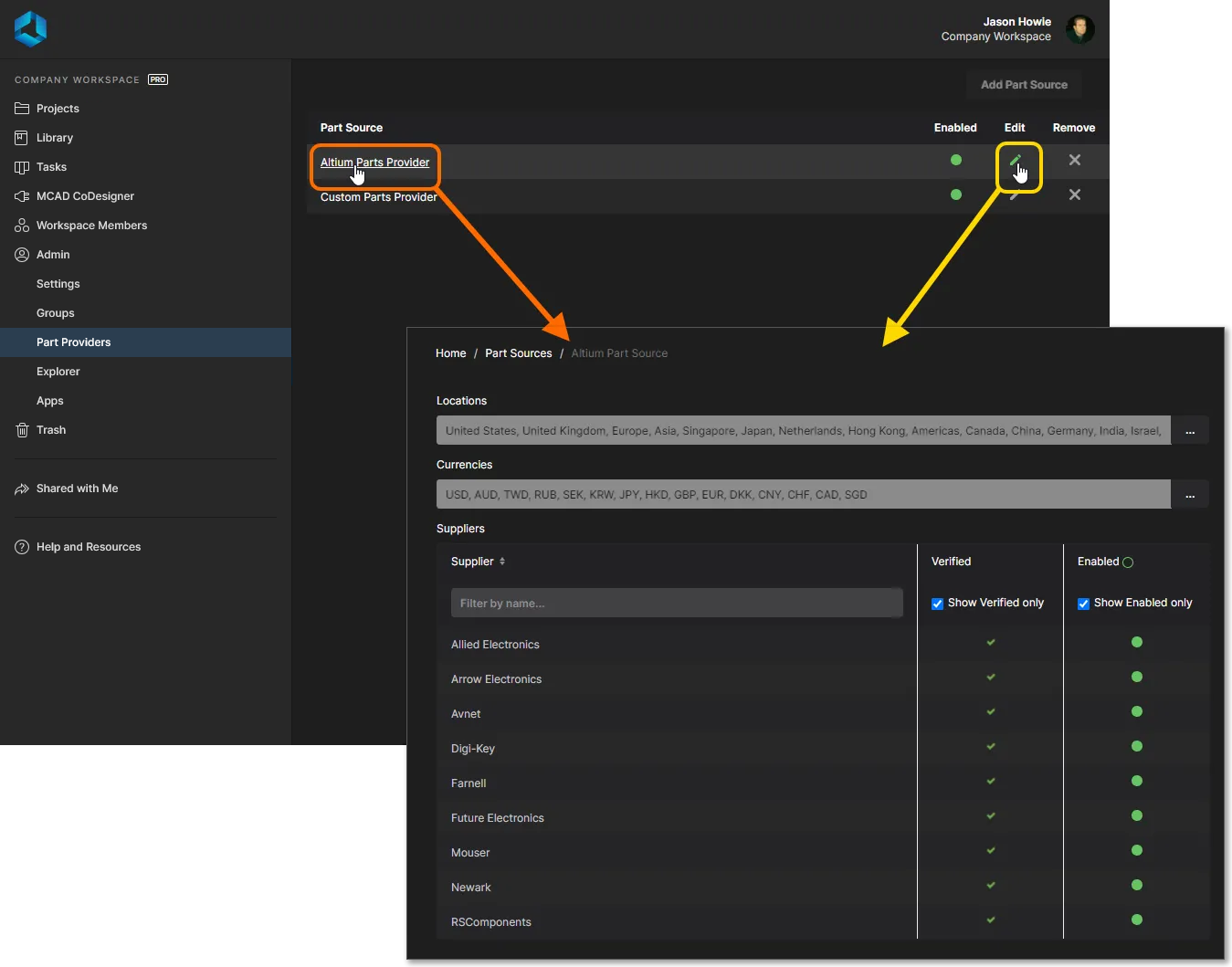Sort suppliers using Supplier column arrow

[502, 562]
